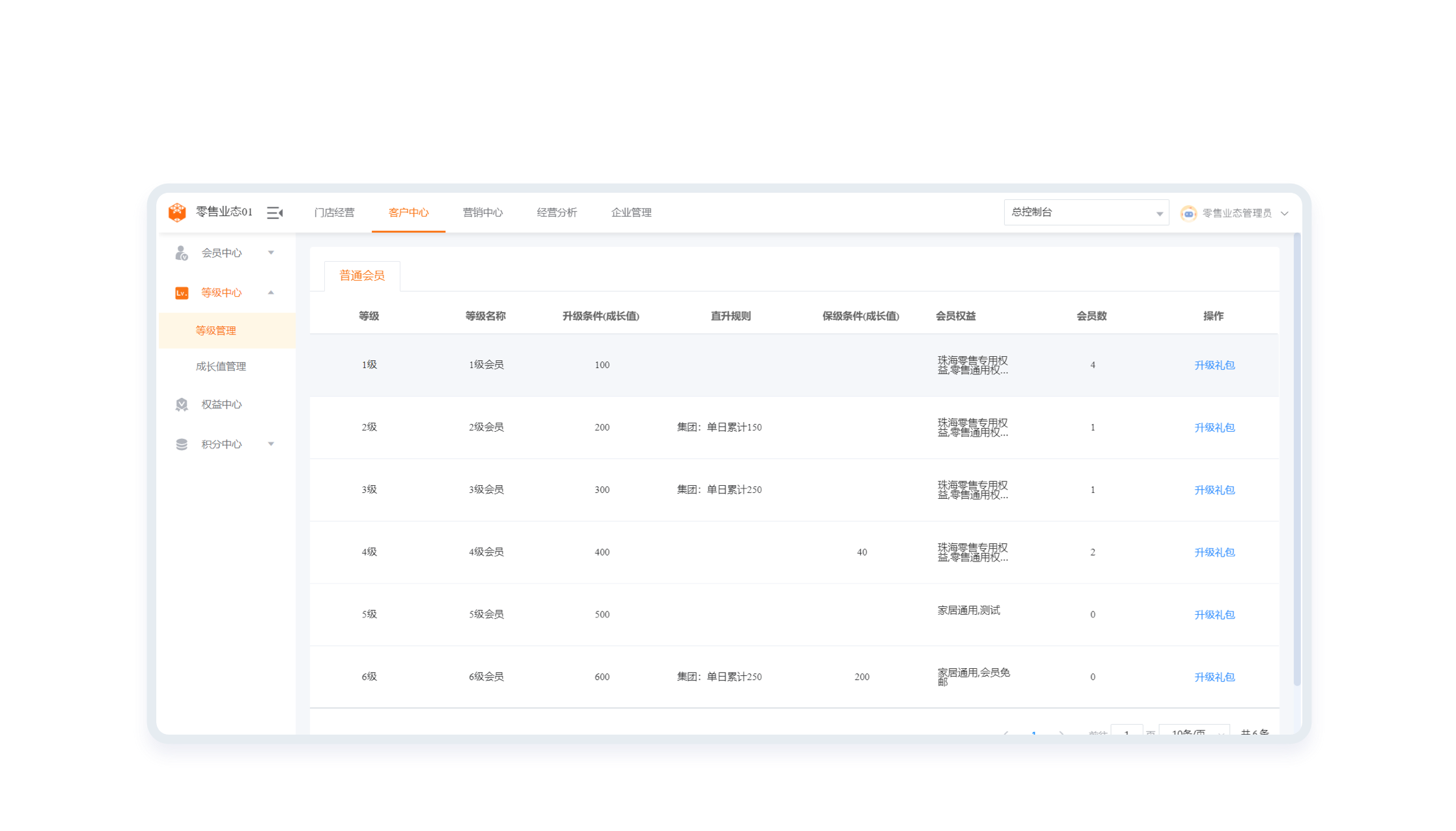
Task: Open 升级礼包 for 1级会员
Action: [1214, 365]
